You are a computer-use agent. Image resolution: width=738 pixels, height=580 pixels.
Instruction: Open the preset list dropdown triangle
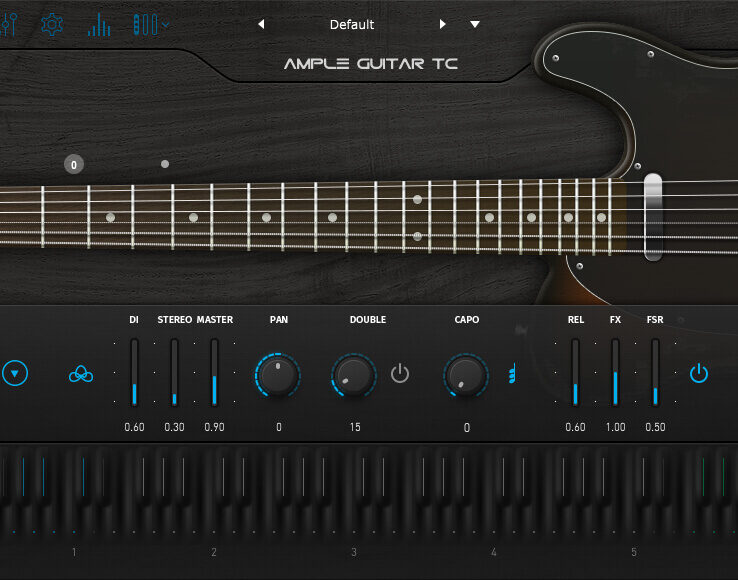[475, 24]
